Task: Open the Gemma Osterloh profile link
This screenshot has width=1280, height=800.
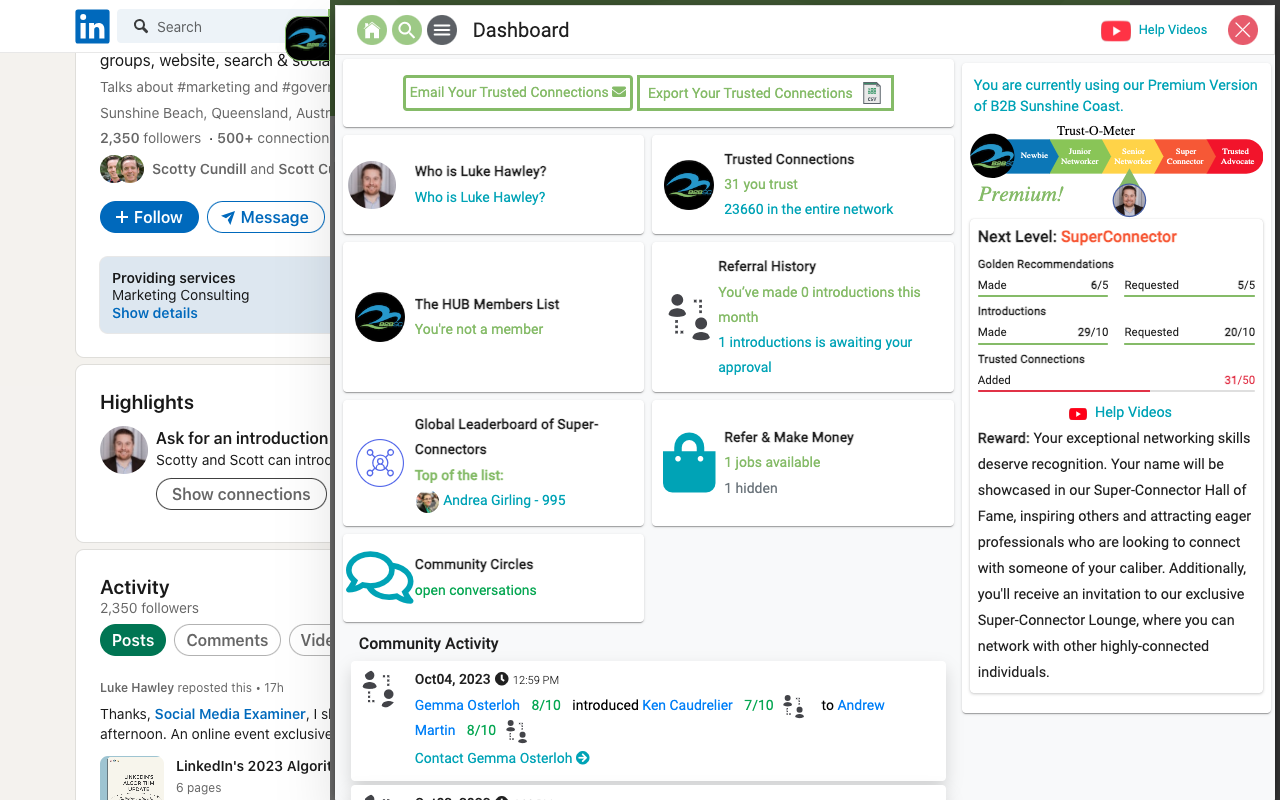Action: pos(467,705)
